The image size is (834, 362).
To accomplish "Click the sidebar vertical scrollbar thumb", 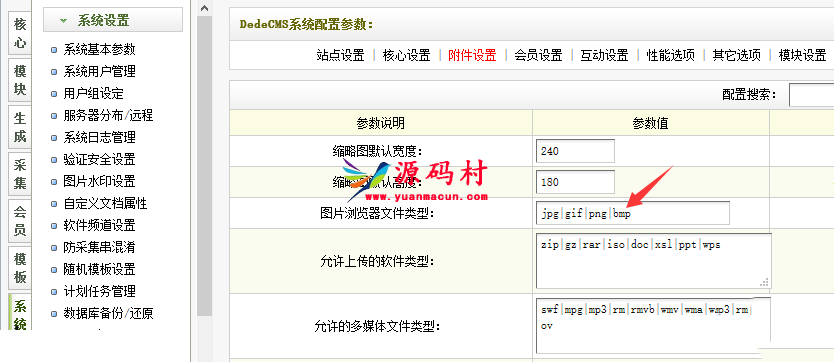I will point(205,166).
